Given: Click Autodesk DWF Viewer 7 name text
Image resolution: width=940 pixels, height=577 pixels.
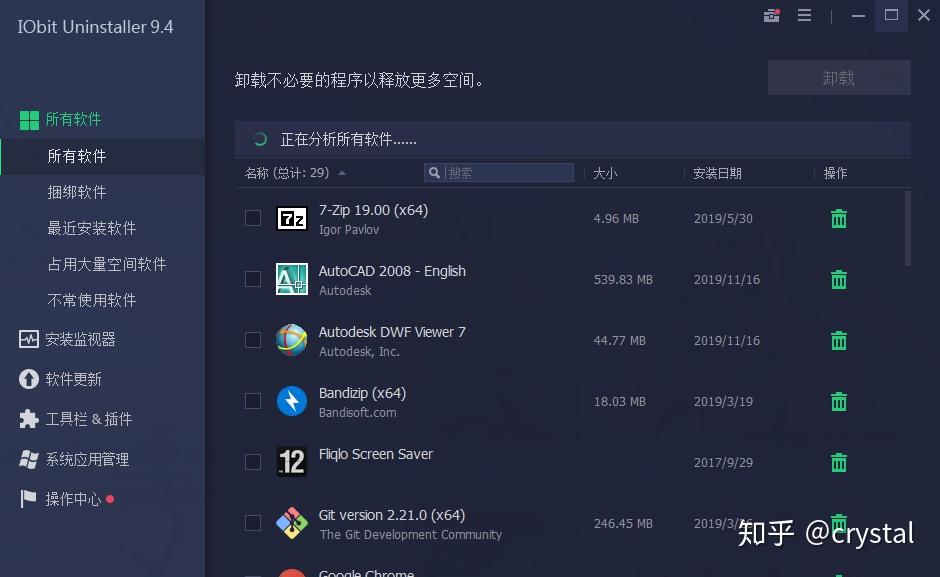Looking at the screenshot, I should click(x=392, y=332).
